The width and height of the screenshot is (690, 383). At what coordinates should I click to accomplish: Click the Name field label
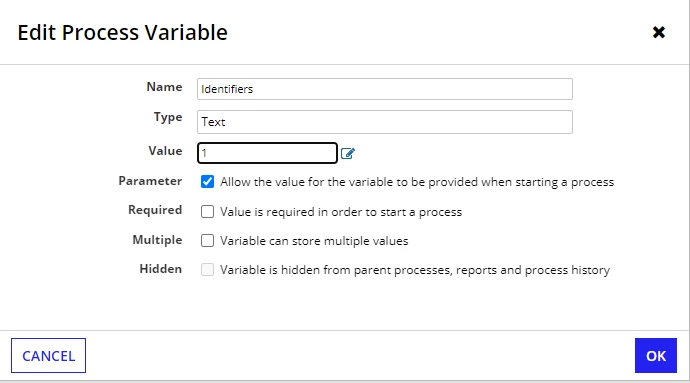coord(164,87)
